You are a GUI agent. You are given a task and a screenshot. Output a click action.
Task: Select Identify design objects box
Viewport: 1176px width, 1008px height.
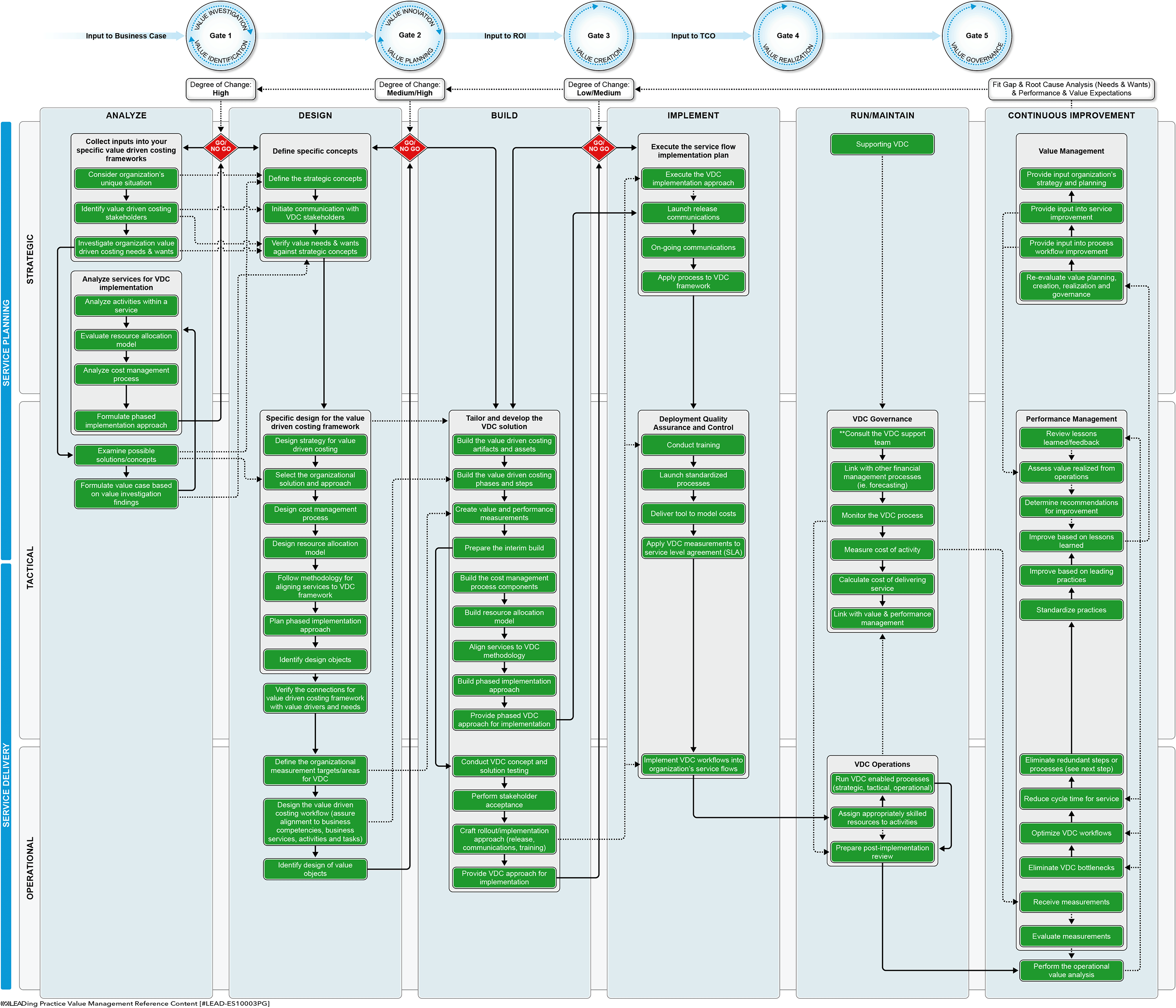click(x=315, y=660)
